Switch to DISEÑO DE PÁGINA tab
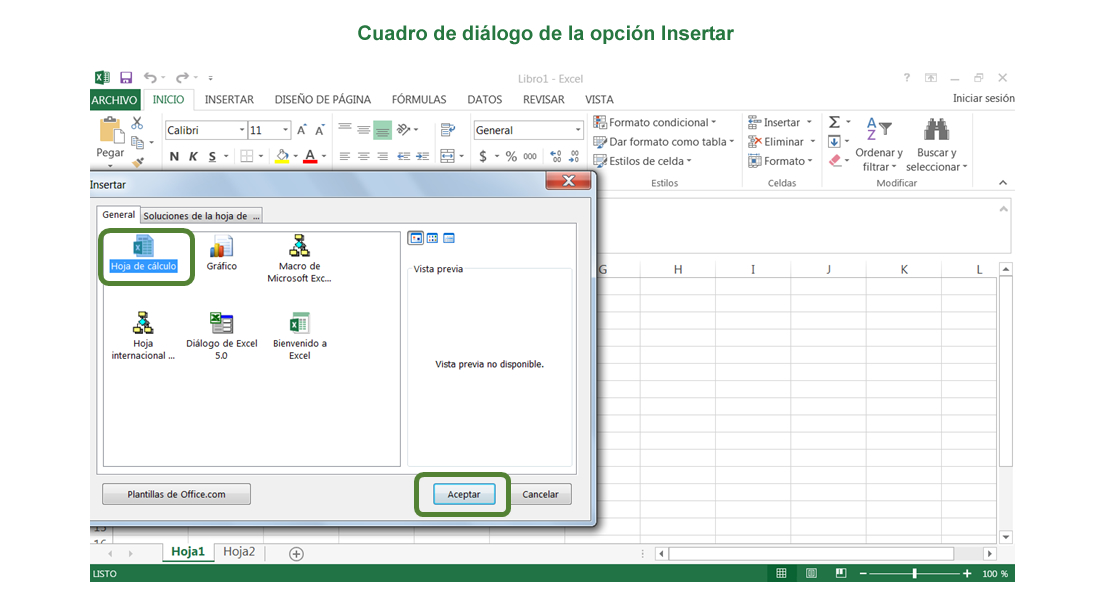Screen dimensions: 1100x608 (x=323, y=100)
